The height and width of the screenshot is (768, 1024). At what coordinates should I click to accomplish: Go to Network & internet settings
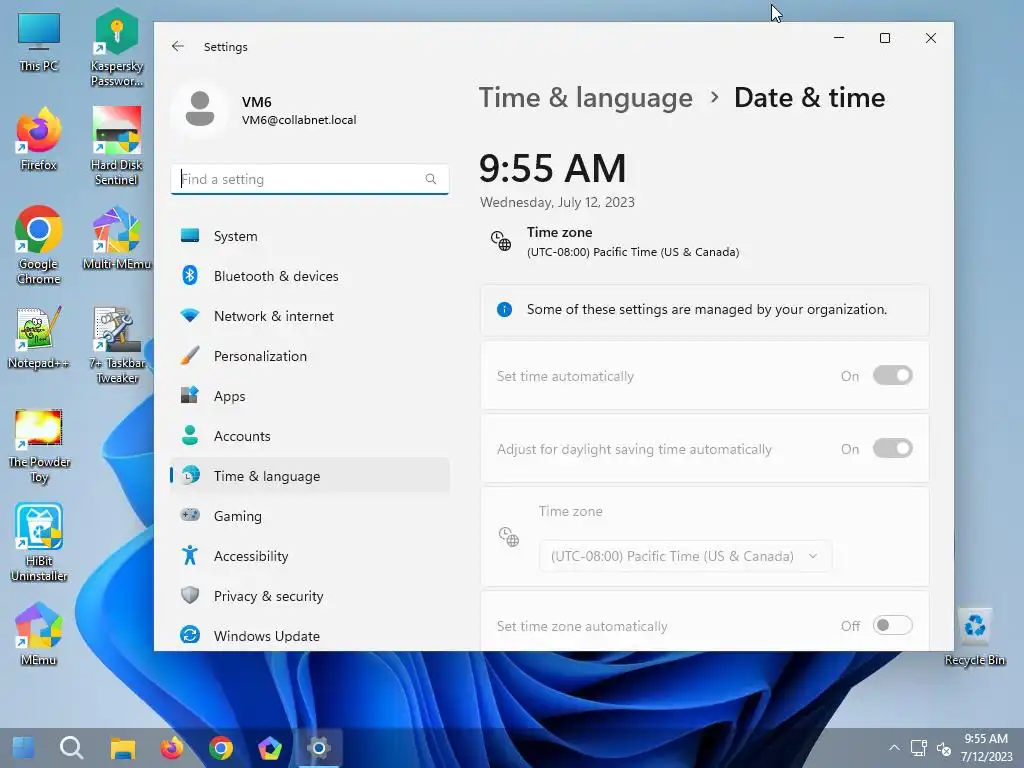(x=310, y=316)
